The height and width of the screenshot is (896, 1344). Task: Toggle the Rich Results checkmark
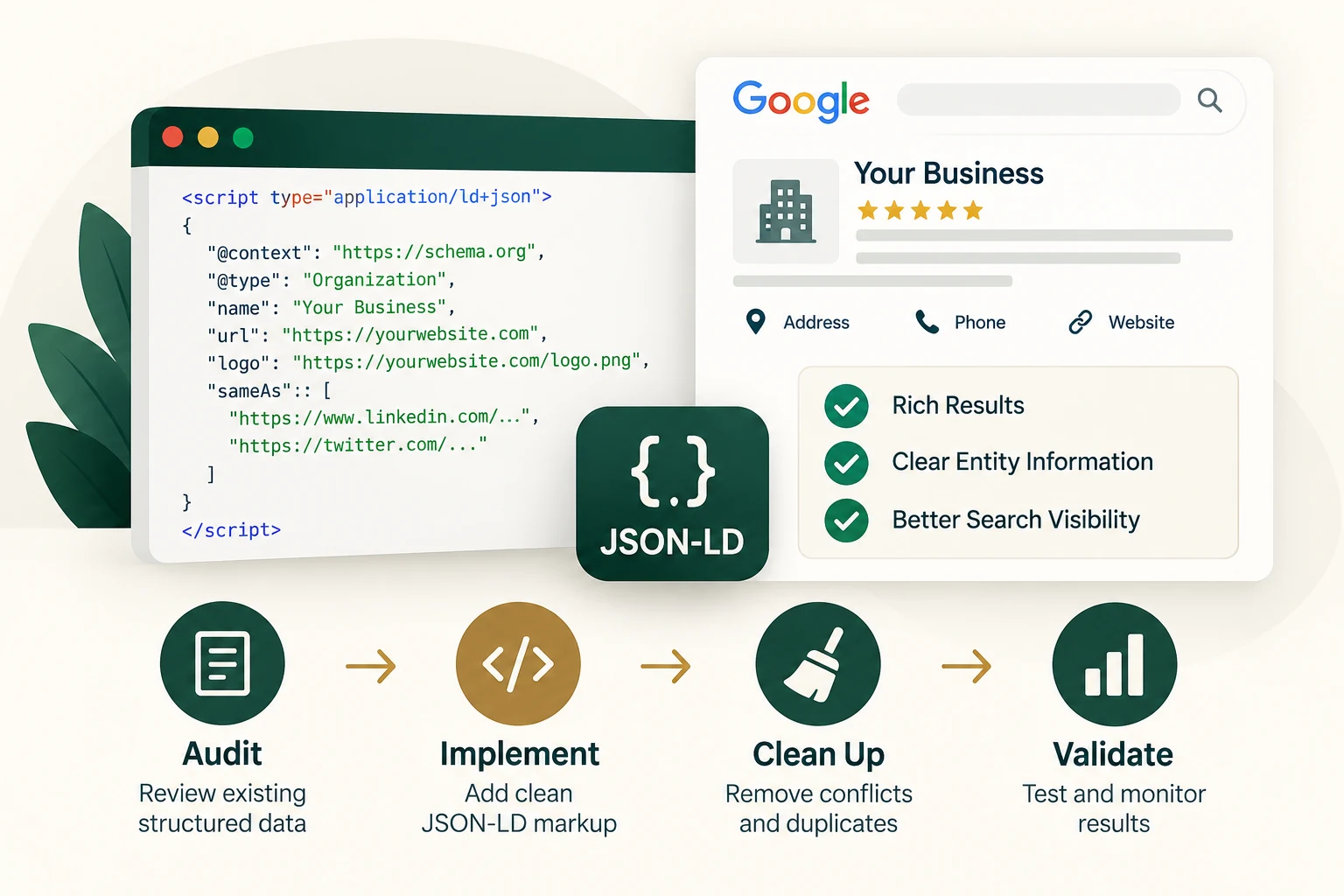pyautogui.click(x=846, y=406)
